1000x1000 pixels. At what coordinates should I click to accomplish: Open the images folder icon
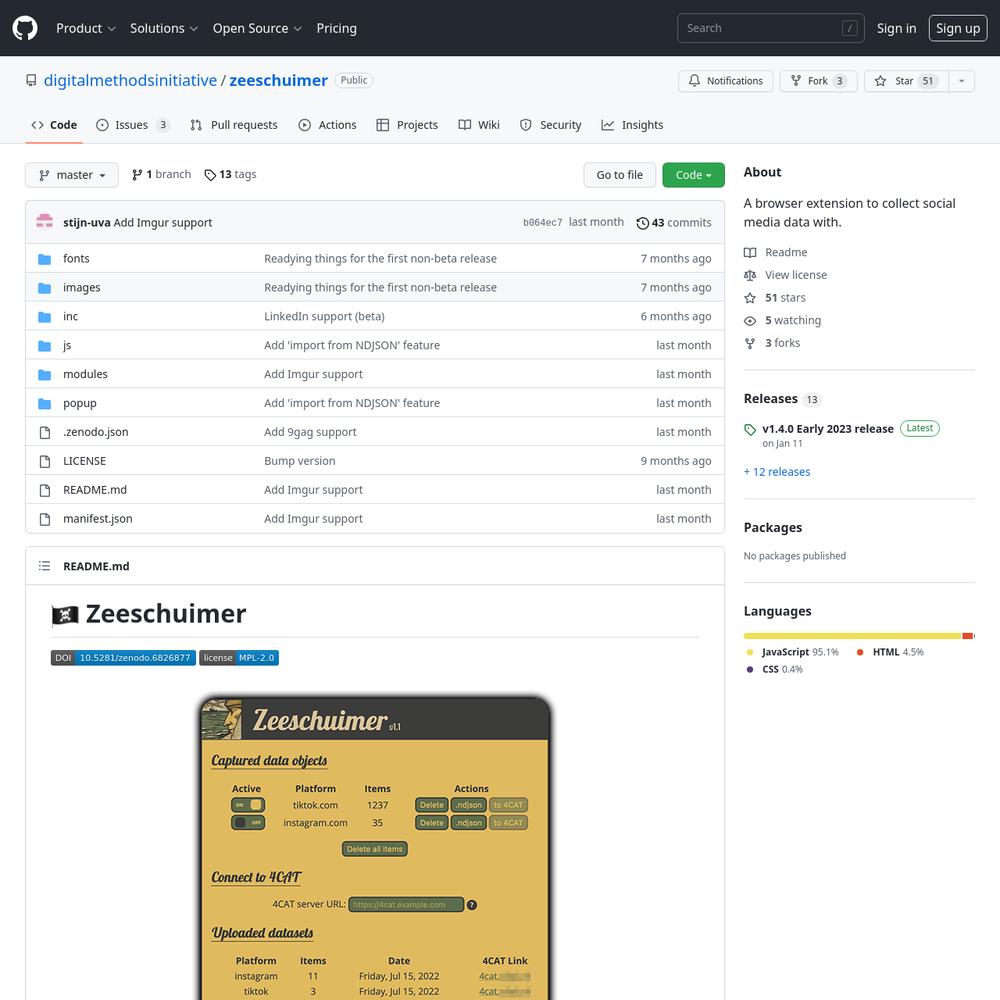click(45, 288)
